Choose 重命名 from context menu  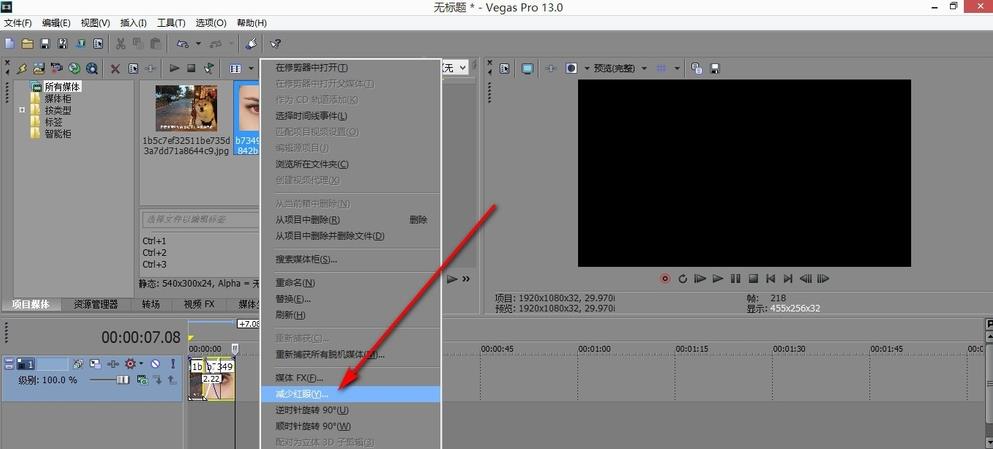[x=350, y=282]
